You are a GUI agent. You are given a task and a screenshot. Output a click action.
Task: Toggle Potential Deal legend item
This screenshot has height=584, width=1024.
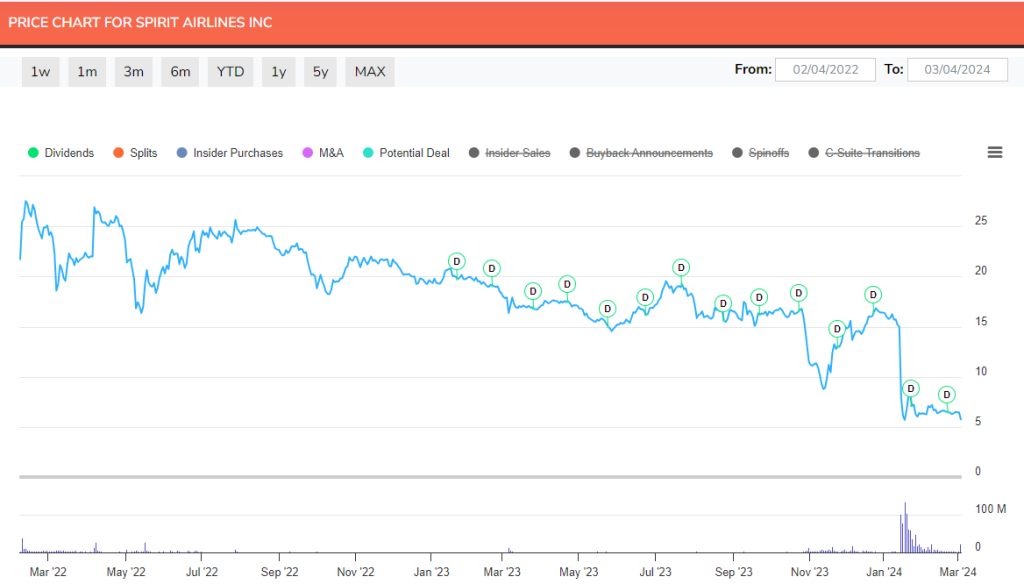click(x=406, y=153)
